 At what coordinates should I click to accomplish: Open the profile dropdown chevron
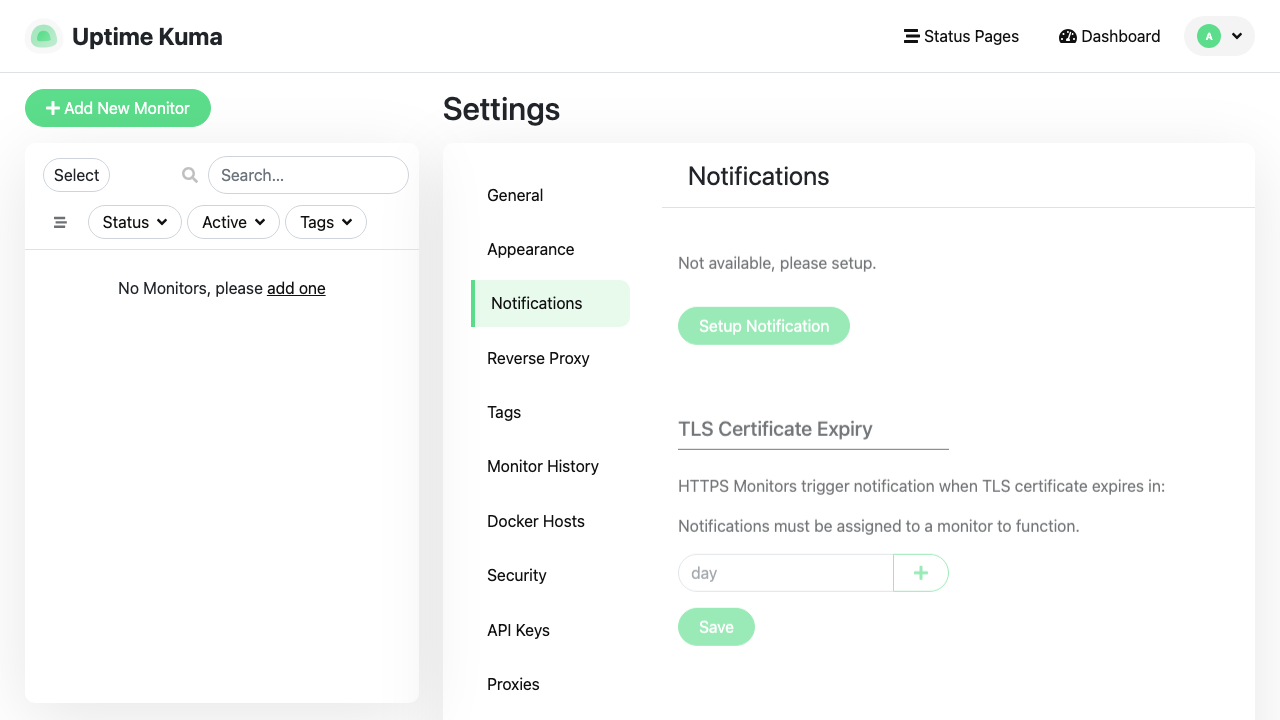coord(1237,36)
